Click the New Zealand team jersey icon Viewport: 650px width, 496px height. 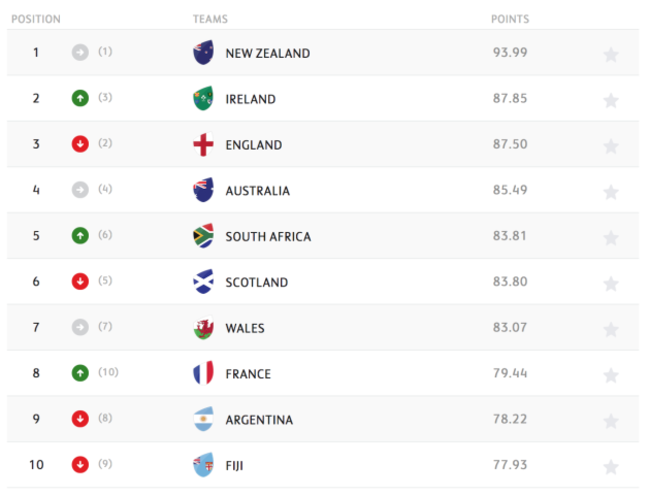(x=203, y=53)
